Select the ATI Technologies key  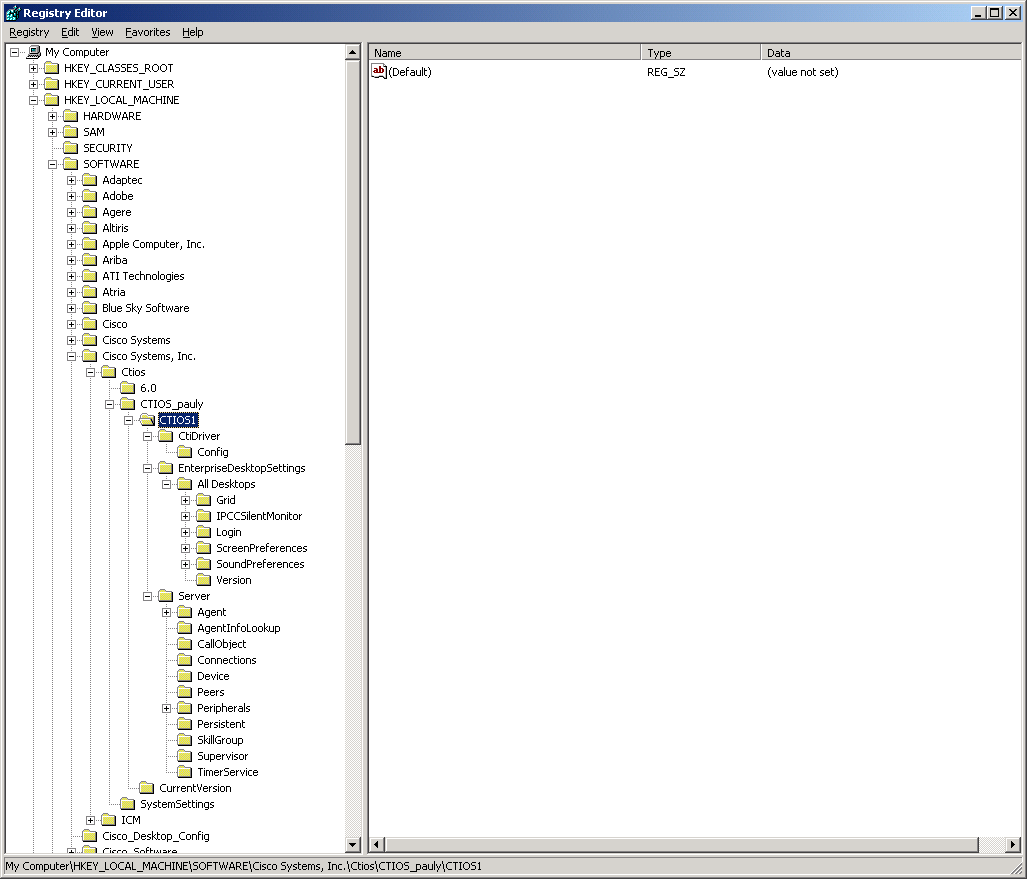point(143,276)
